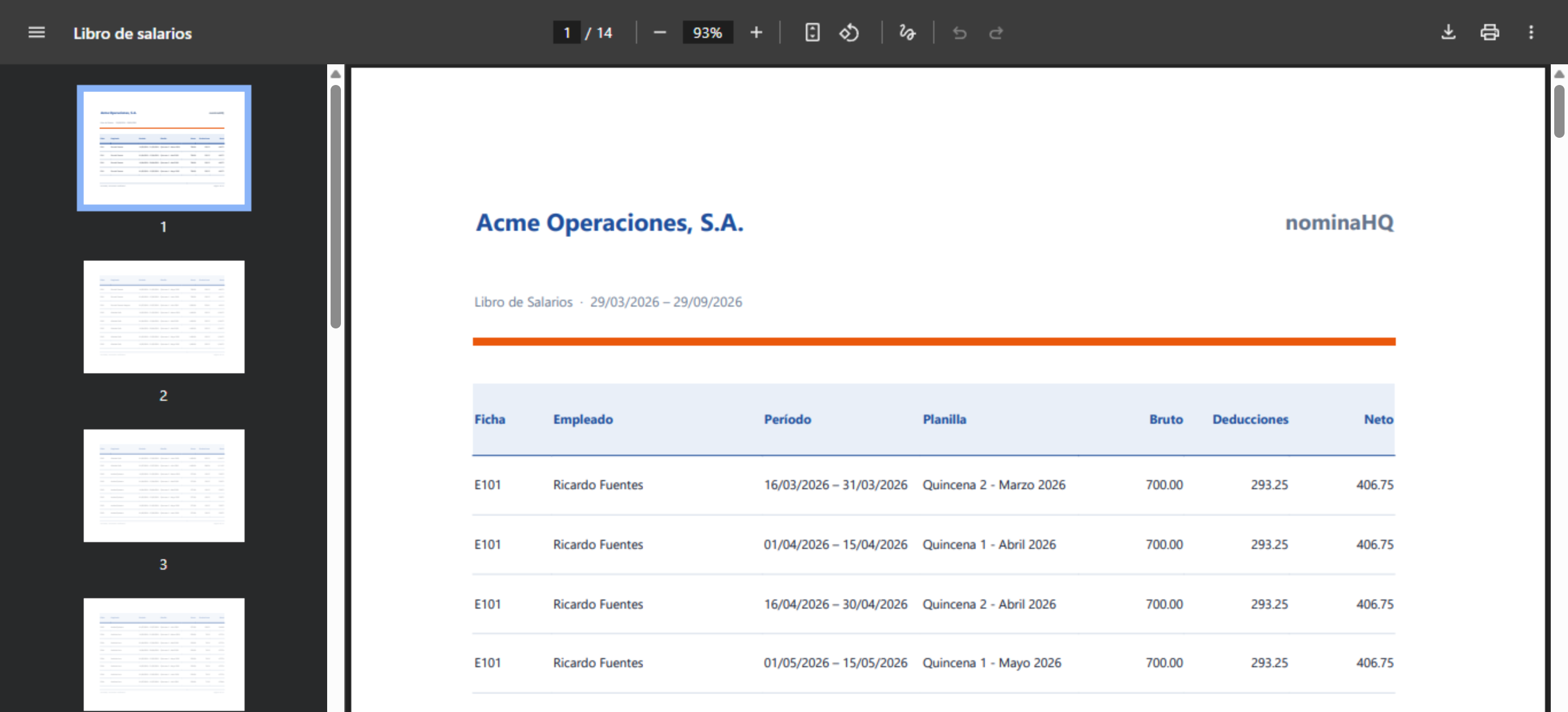The width and height of the screenshot is (1568, 712).
Task: Click the Neto column header
Action: 1378,419
